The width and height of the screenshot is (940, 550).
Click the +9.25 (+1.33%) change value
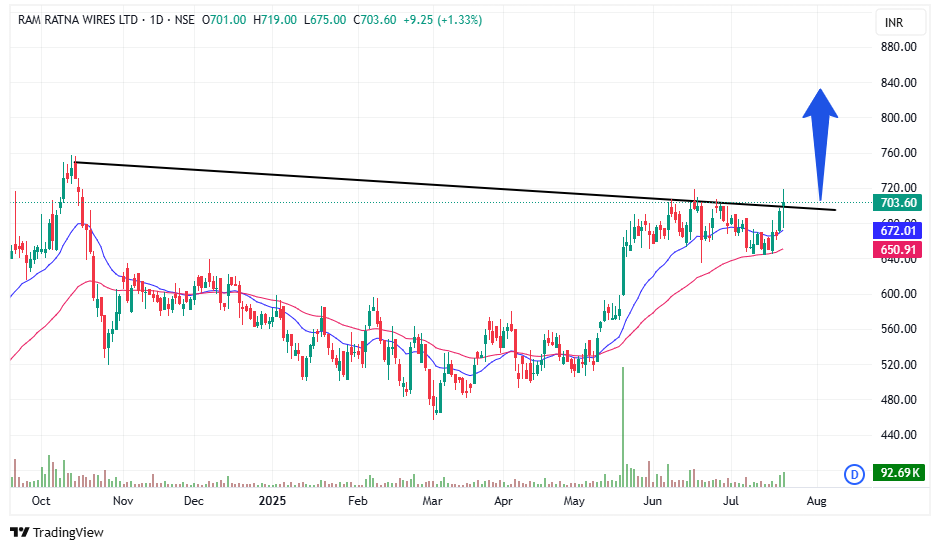pos(443,20)
